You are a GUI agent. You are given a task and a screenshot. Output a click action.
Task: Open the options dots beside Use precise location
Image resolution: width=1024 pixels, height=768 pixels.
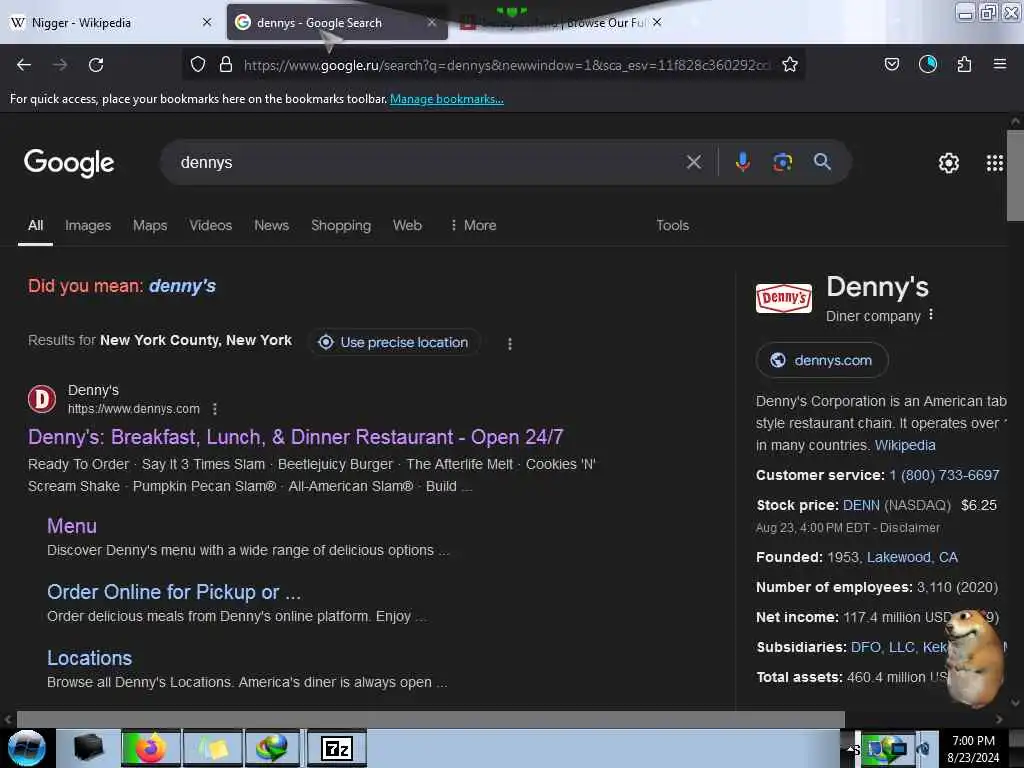[x=510, y=344]
